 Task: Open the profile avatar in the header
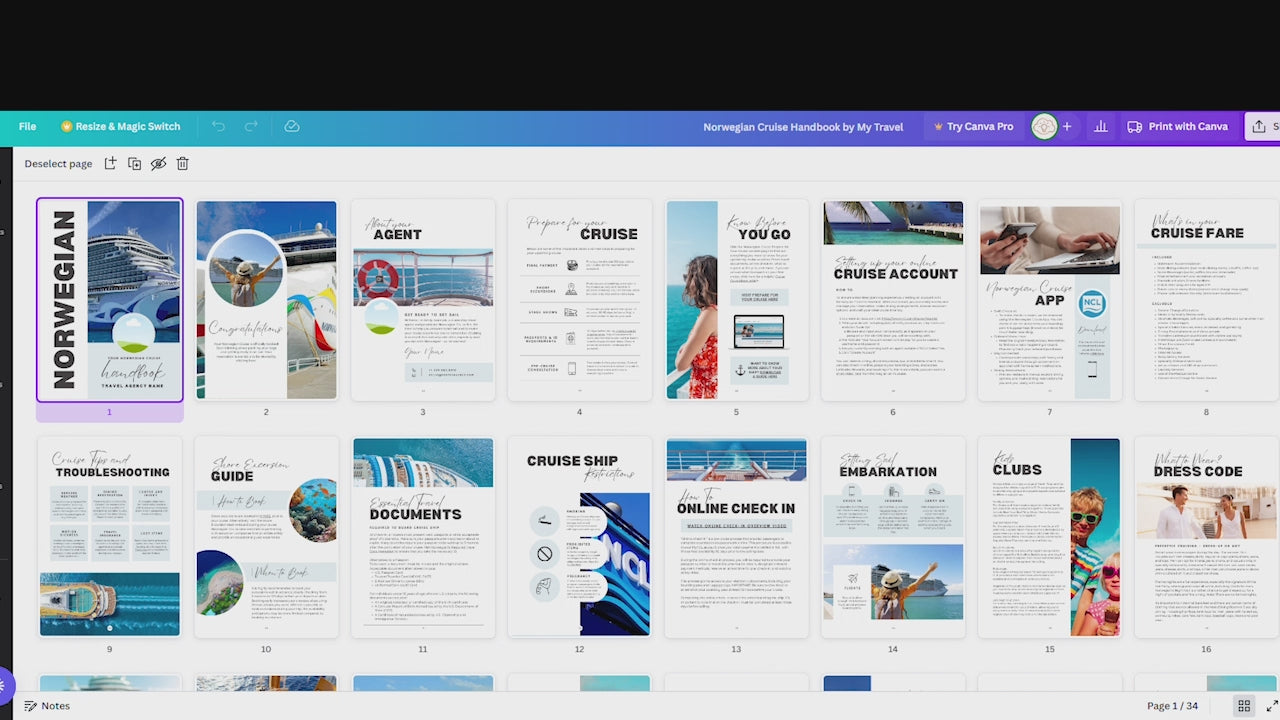point(1044,127)
